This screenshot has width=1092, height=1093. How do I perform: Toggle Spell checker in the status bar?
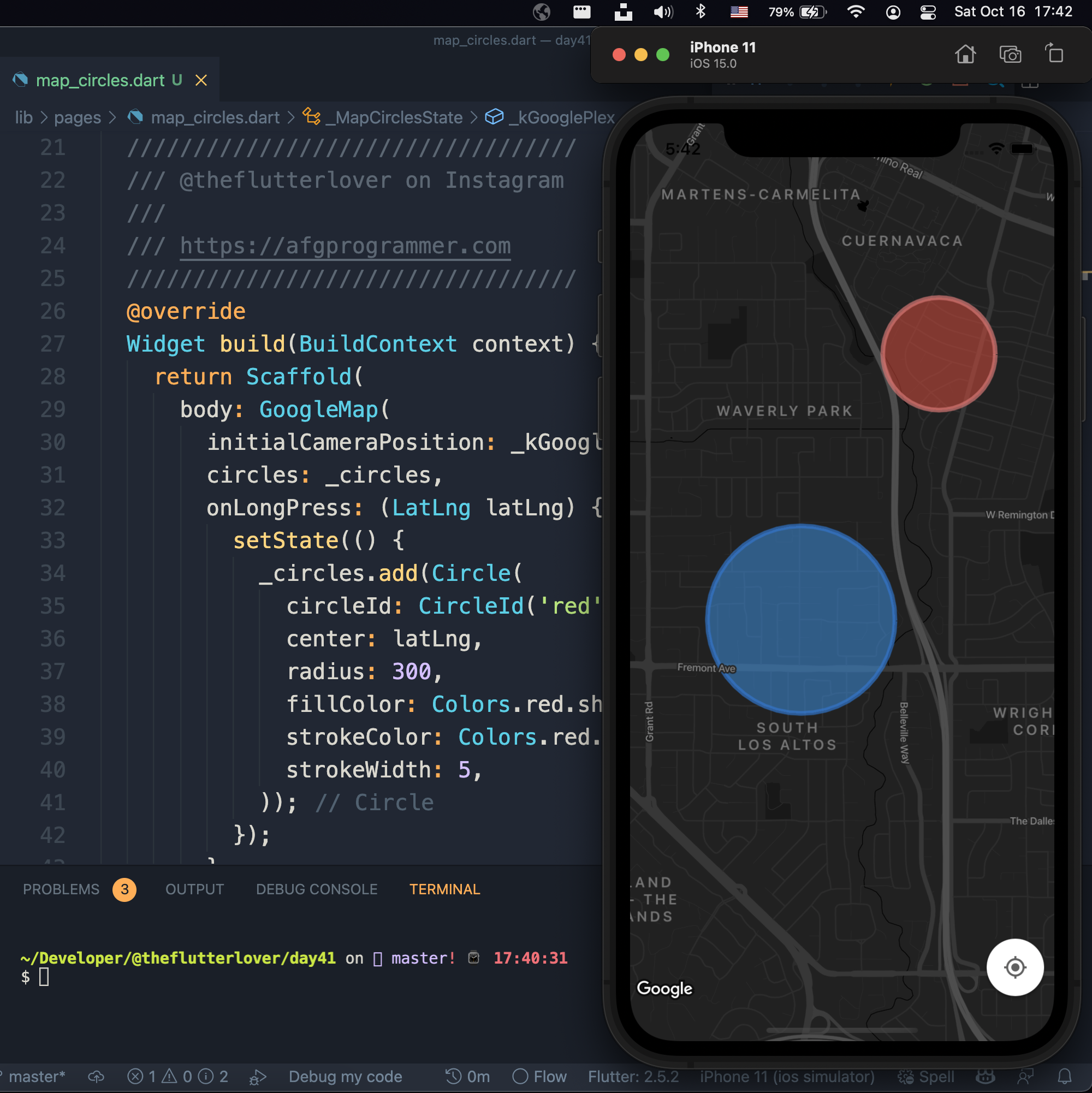pyautogui.click(x=925, y=1076)
